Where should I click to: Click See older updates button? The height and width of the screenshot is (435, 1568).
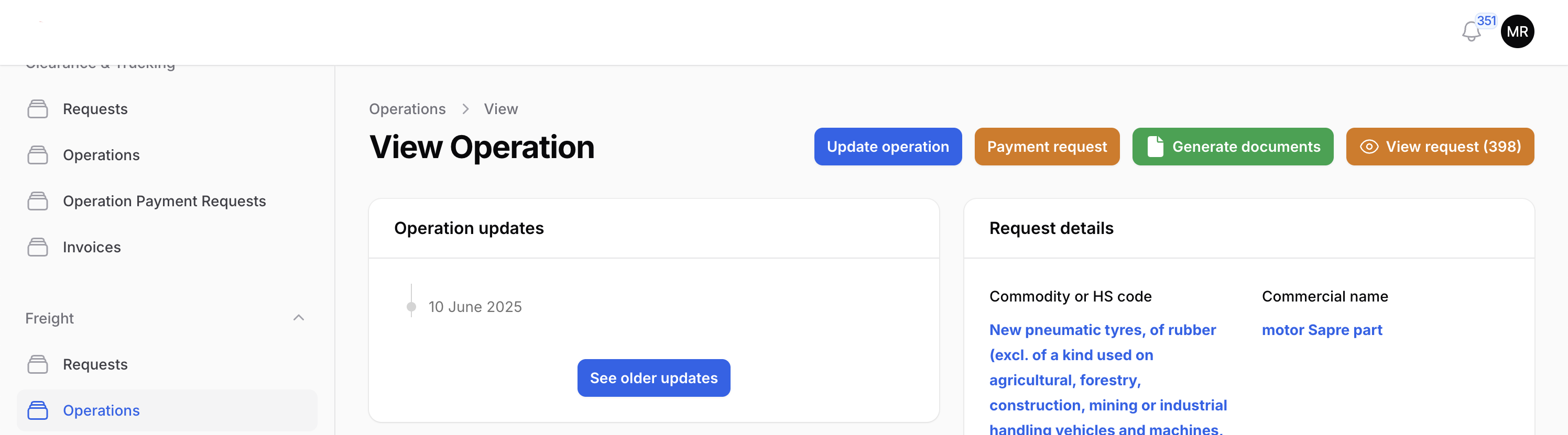tap(653, 378)
